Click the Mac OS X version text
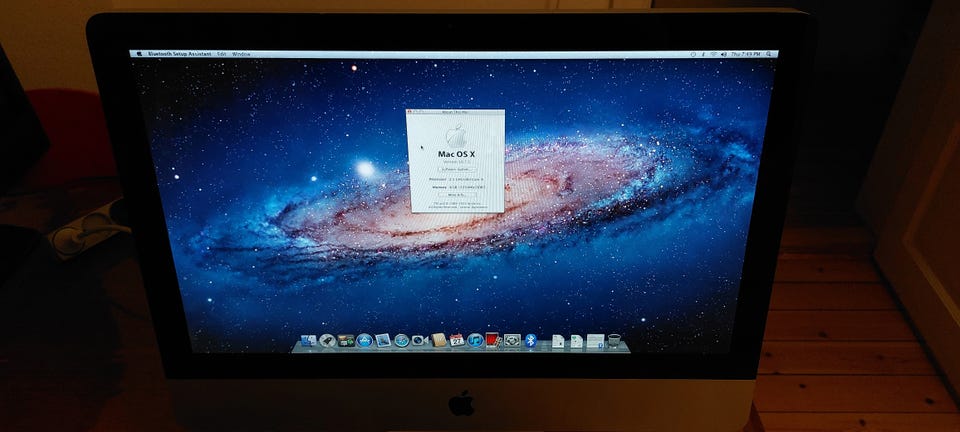 (457, 162)
